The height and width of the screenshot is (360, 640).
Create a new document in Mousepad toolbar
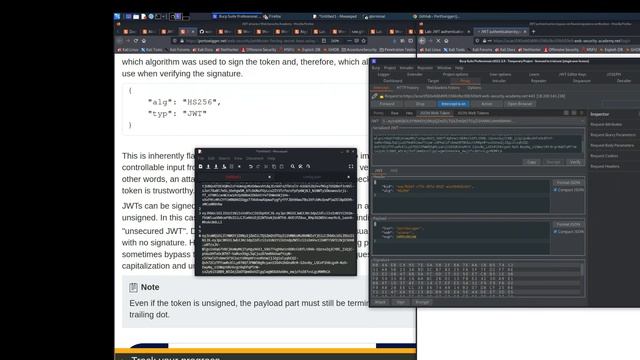coord(200,167)
